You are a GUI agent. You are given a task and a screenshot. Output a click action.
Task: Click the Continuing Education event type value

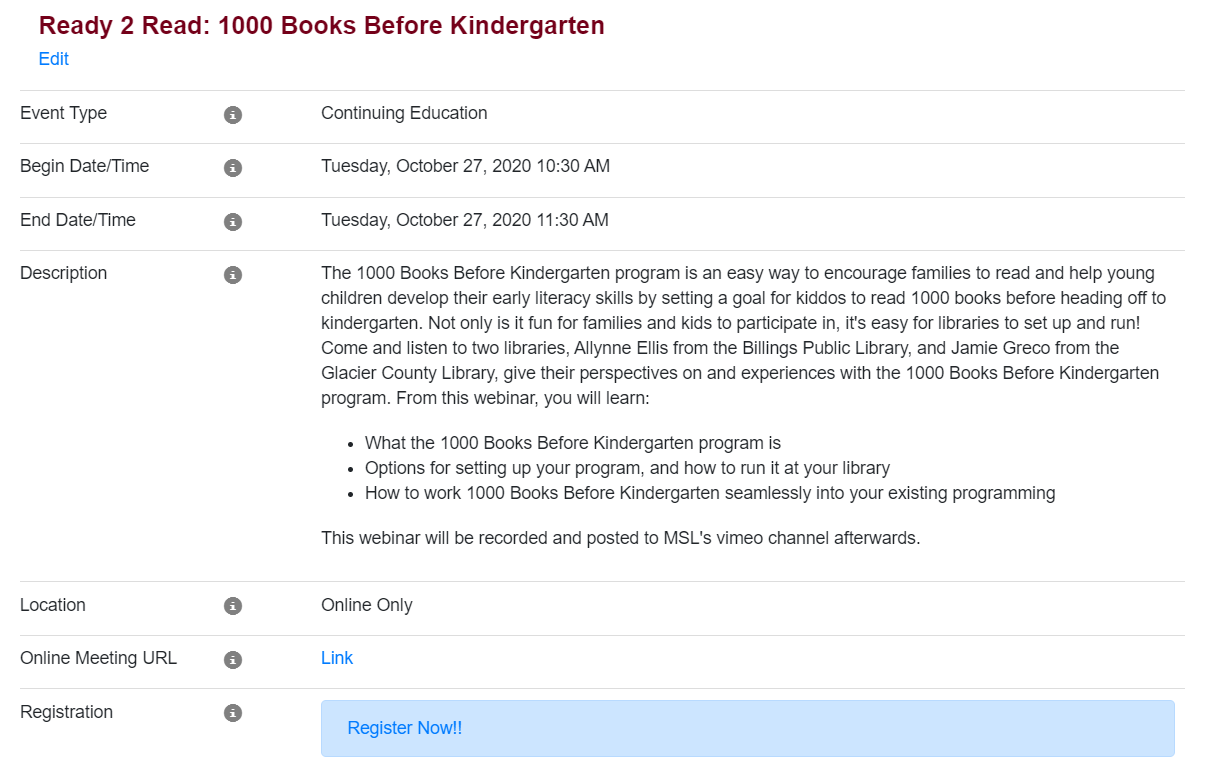tap(404, 113)
